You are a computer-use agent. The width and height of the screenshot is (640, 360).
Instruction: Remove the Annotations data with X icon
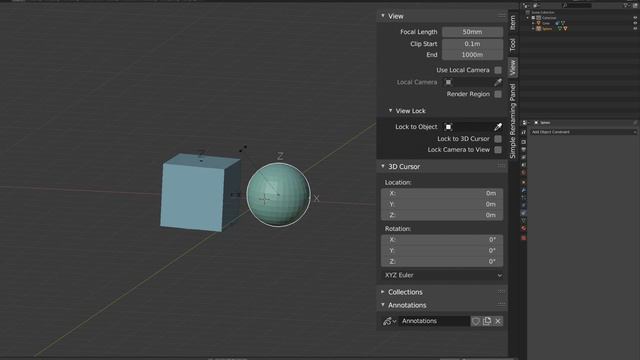click(498, 321)
